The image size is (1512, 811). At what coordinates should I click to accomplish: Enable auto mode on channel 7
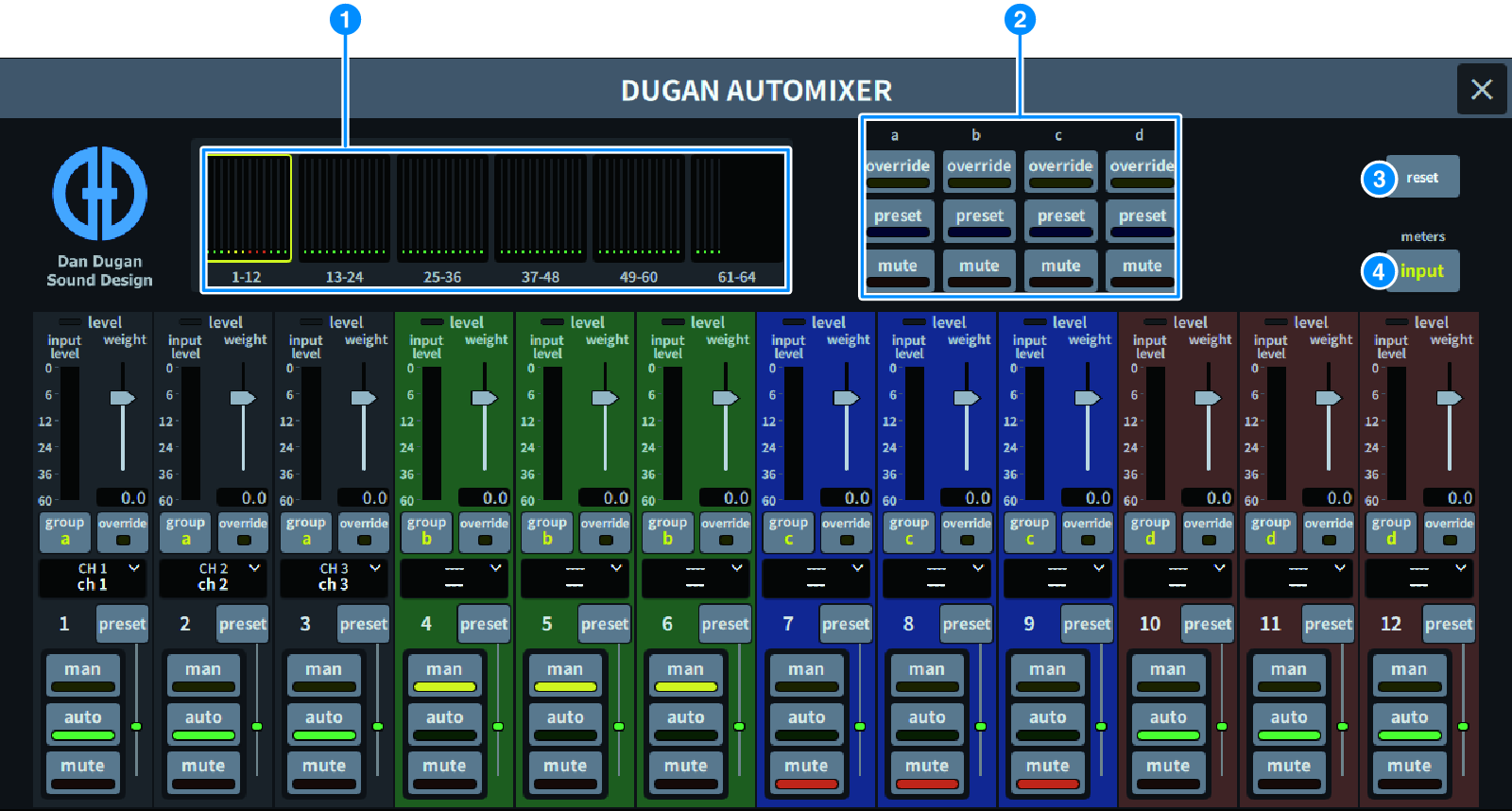[806, 723]
